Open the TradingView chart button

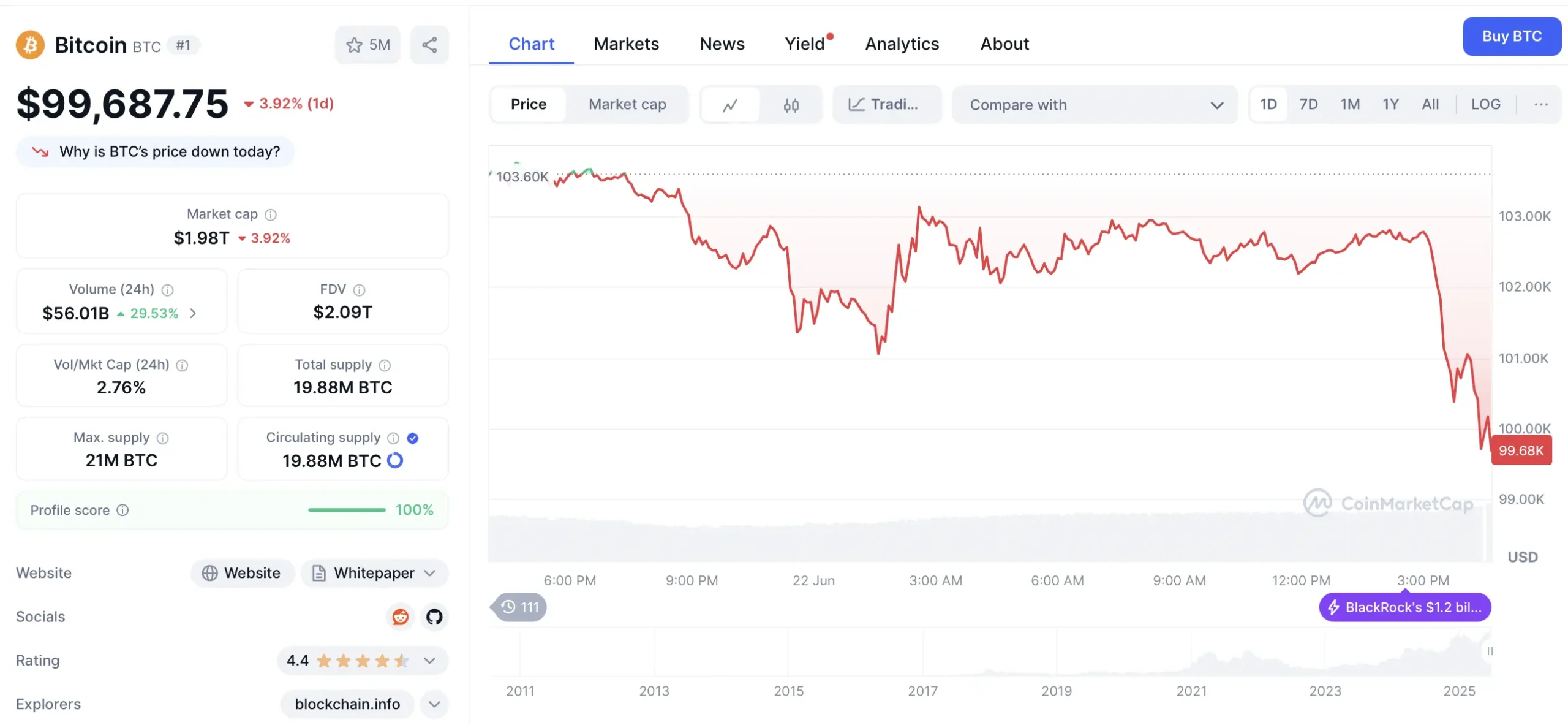tap(886, 105)
